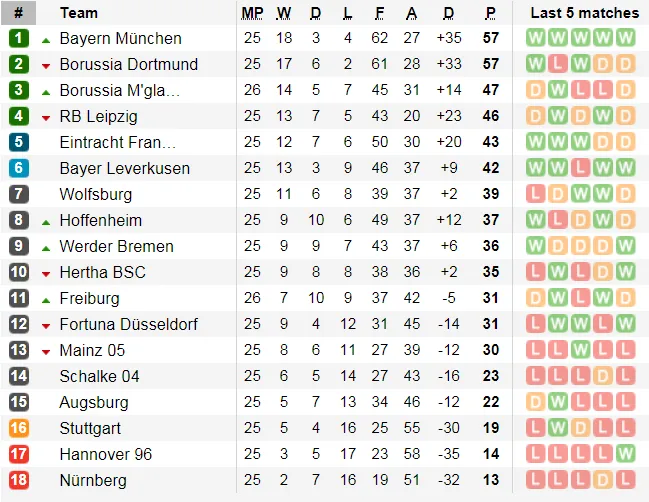Click the blue position 5 badge
This screenshot has height=502, width=649.
(x=19, y=142)
